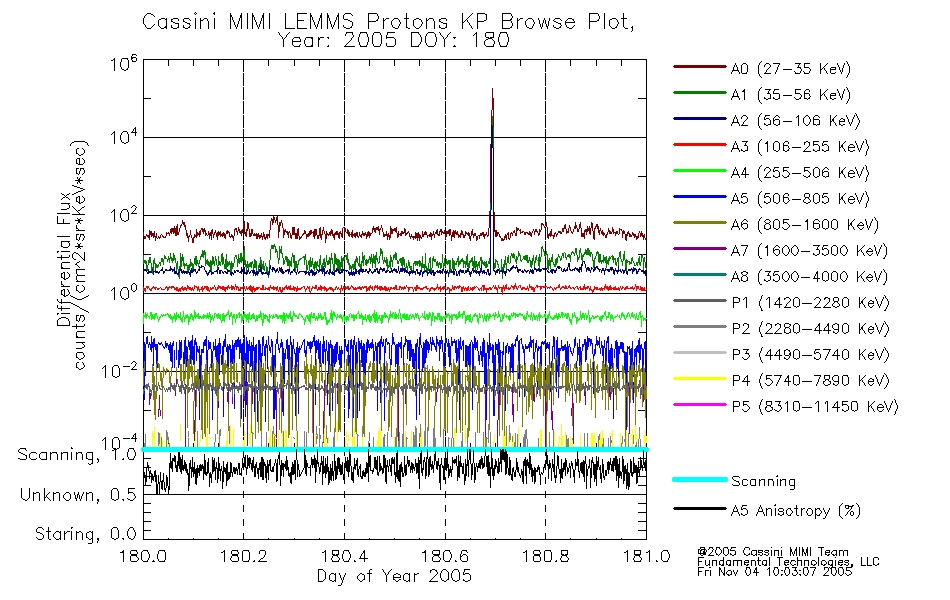Screen dimensions: 950x600
Task: Click the 181.0 x-axis tick label
Action: coord(646,556)
